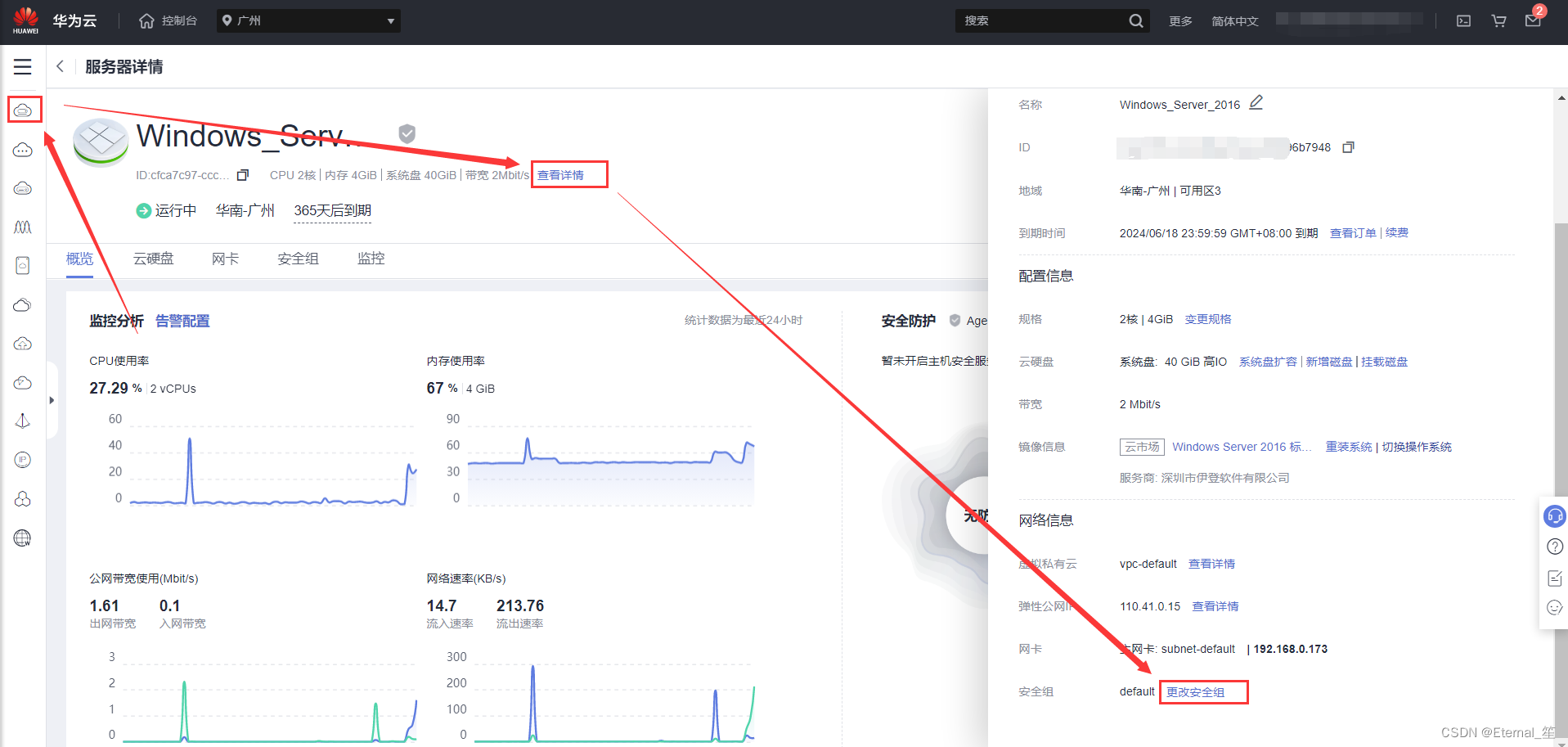Copy server ID cfca7c97 with copy icon
Screen dimensions: 1568x747
(243, 175)
